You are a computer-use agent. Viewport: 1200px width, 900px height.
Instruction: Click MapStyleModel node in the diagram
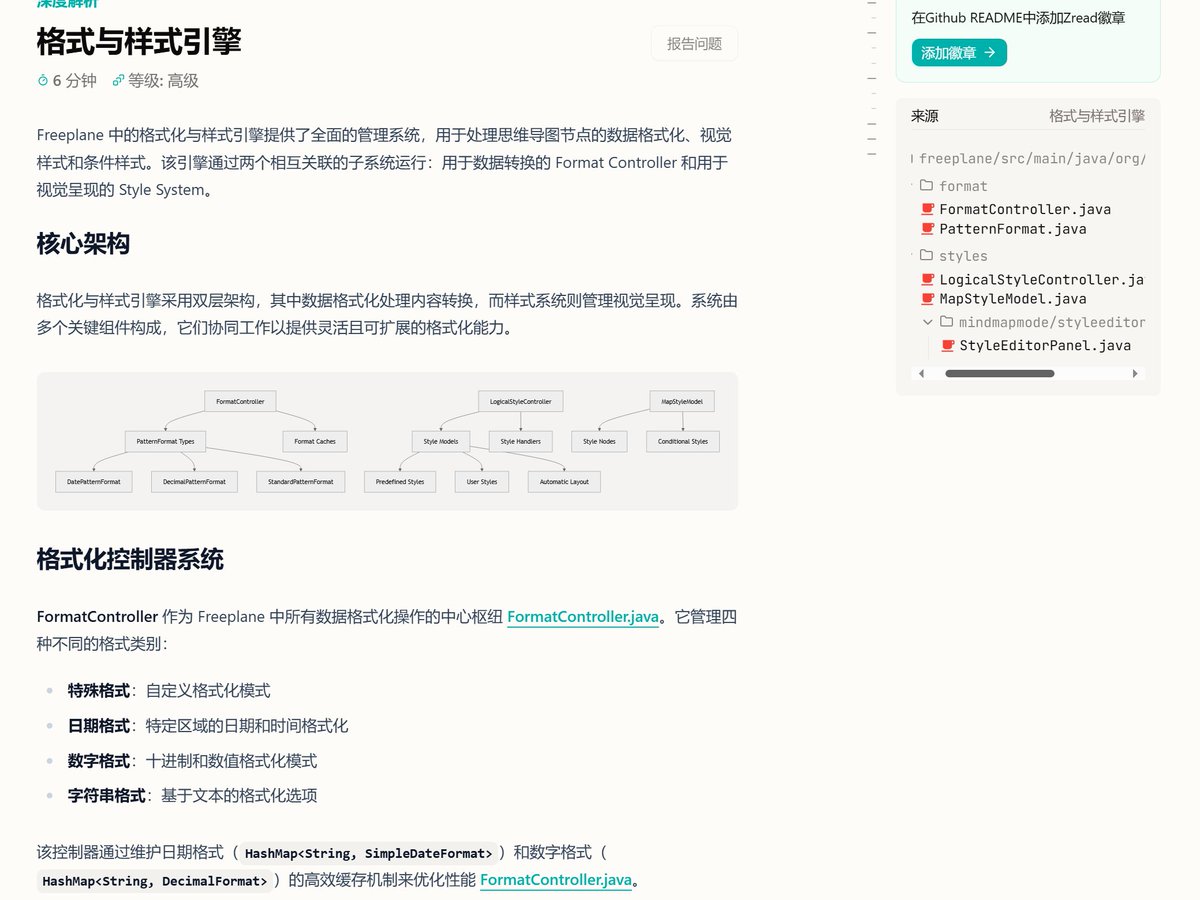(x=682, y=401)
